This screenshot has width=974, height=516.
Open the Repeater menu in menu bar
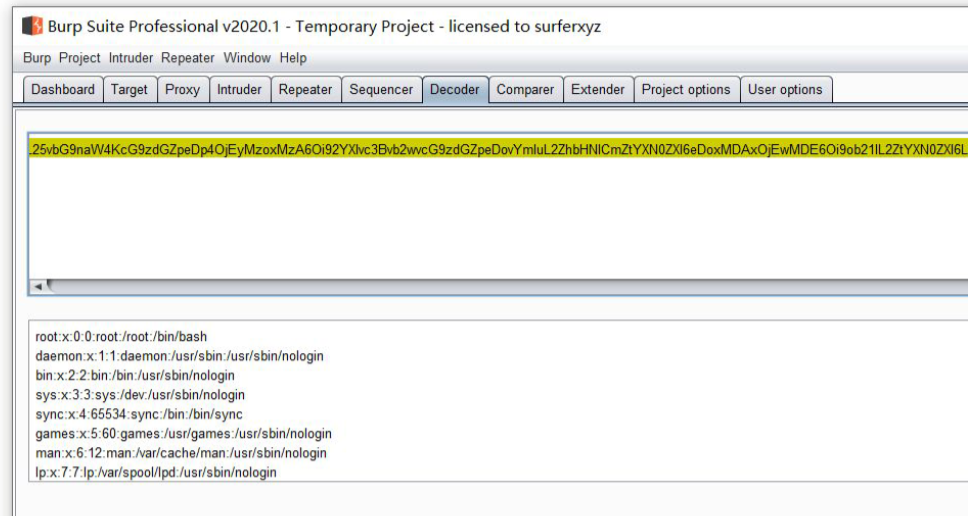coord(188,58)
